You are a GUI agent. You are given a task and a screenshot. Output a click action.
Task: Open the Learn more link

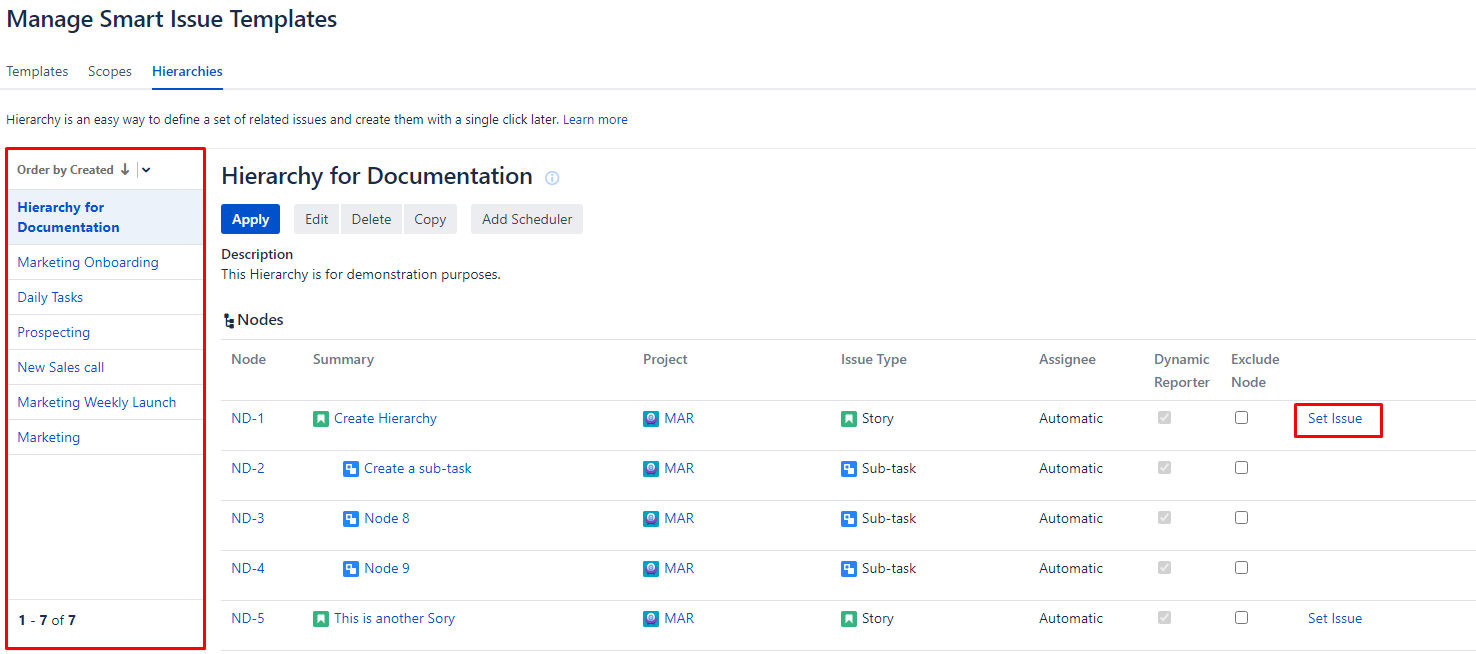point(595,120)
